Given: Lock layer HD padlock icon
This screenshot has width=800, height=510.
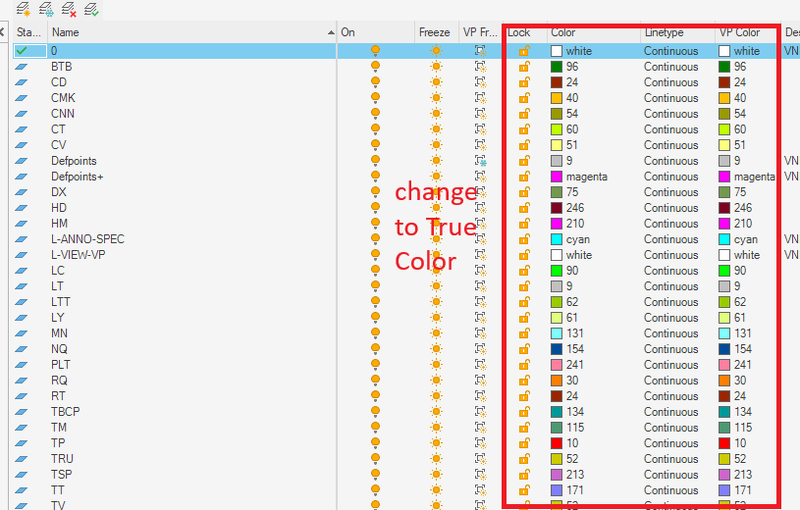Looking at the screenshot, I should [524, 208].
